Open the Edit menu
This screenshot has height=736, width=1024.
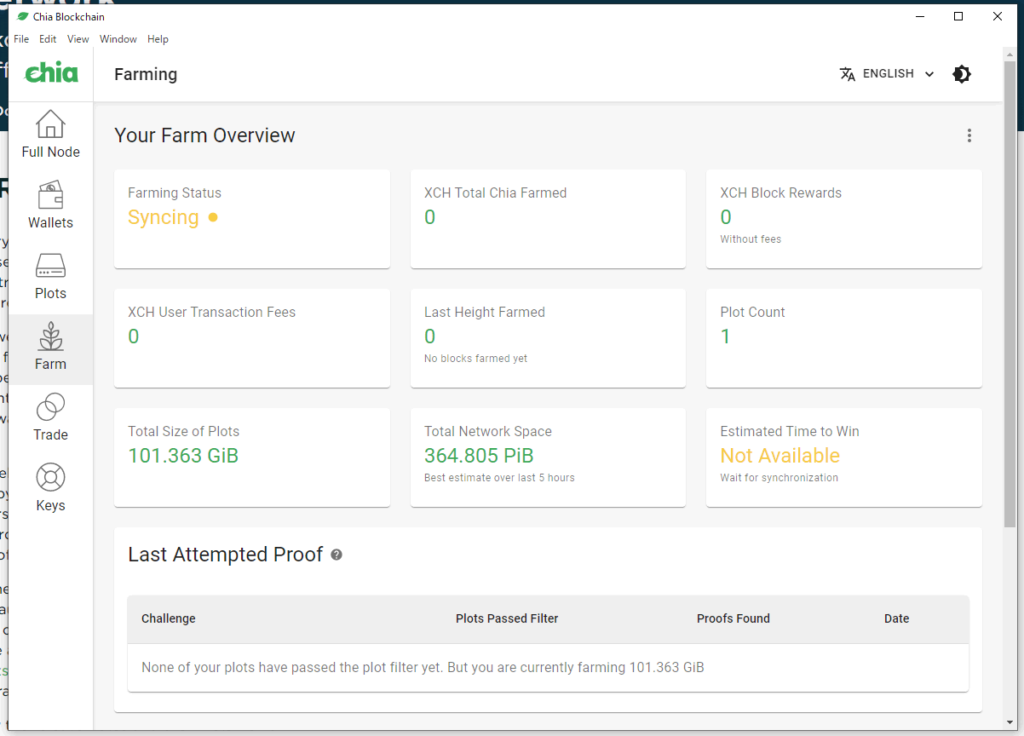[48, 39]
